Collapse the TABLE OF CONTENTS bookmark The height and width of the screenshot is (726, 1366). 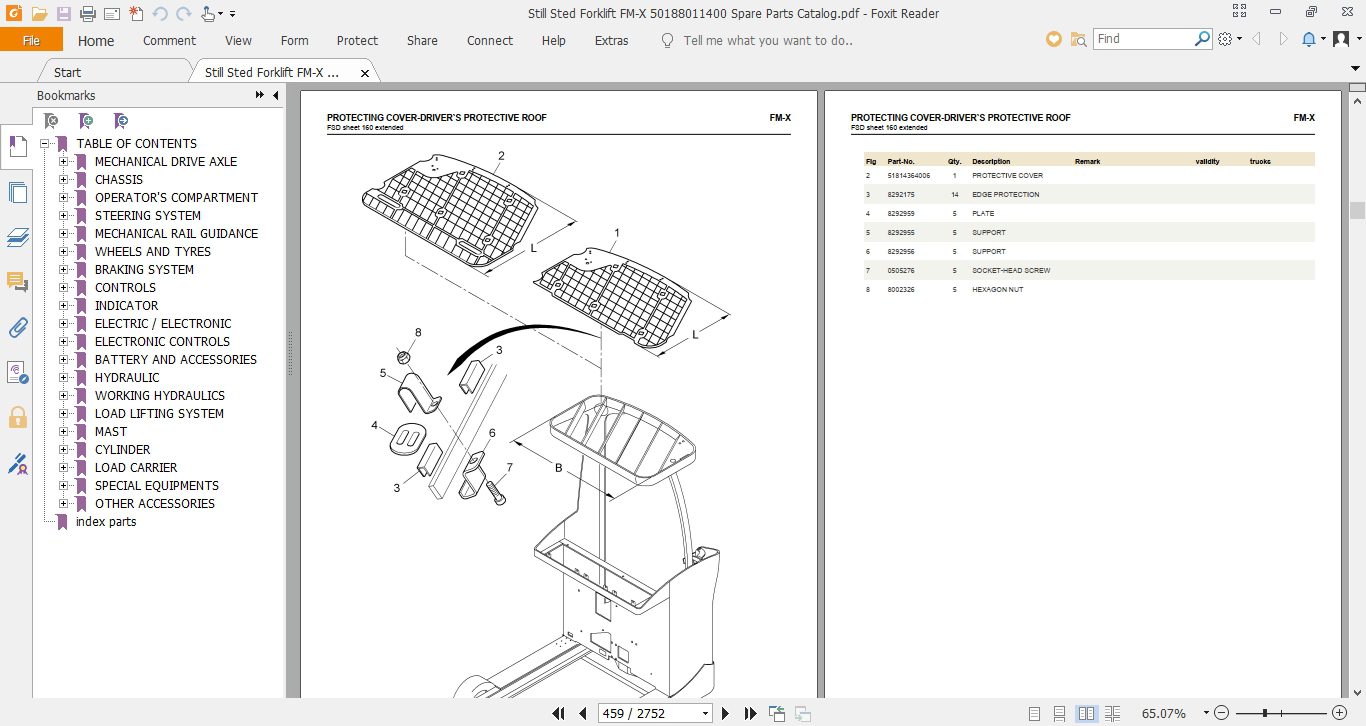click(x=47, y=143)
